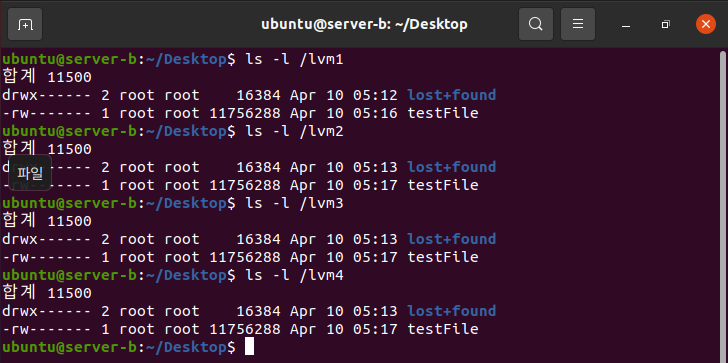Click lost+found in the /lvm1 listing
728x363 pixels.
[x=452, y=95]
